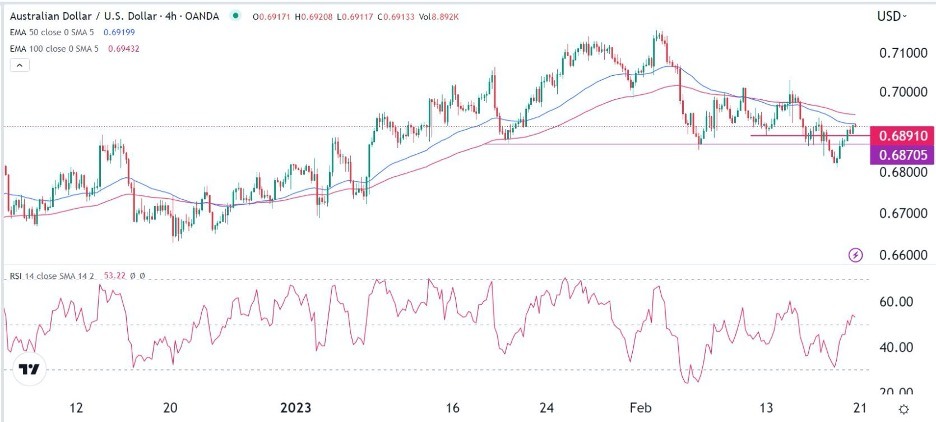Click the EMA 100 value 0.69432

click(x=124, y=48)
